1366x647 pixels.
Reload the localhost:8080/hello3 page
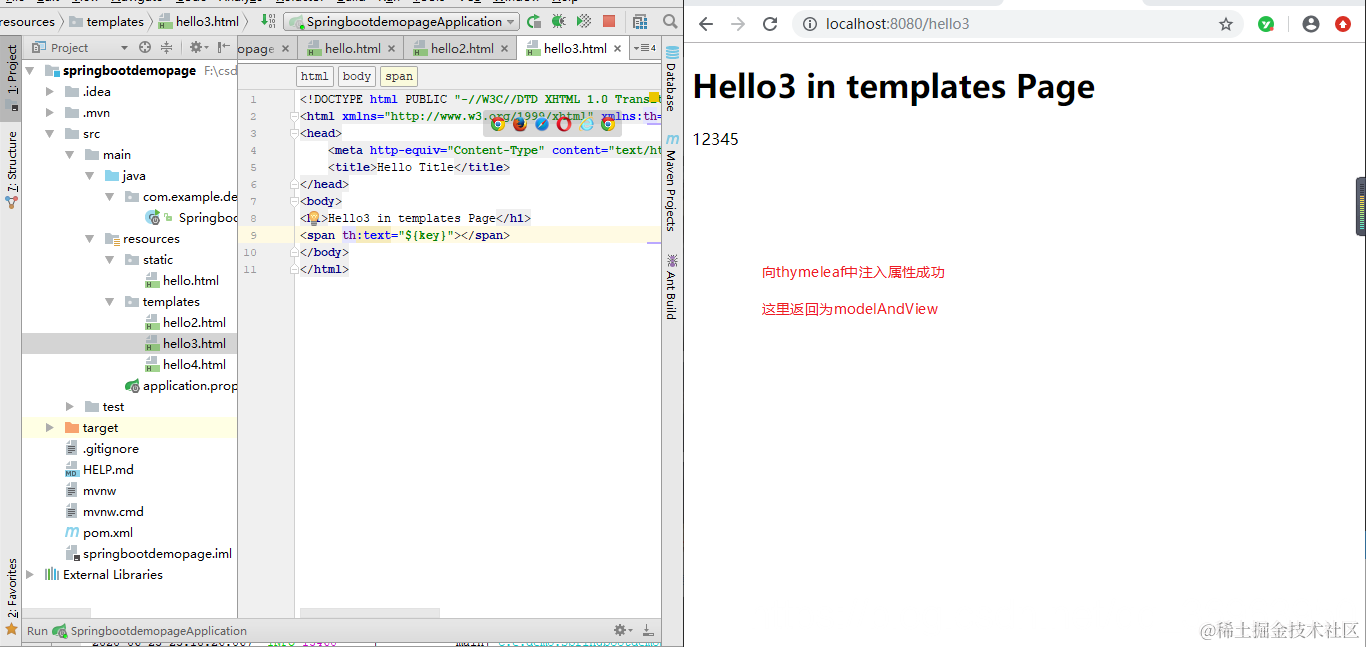pyautogui.click(x=770, y=24)
